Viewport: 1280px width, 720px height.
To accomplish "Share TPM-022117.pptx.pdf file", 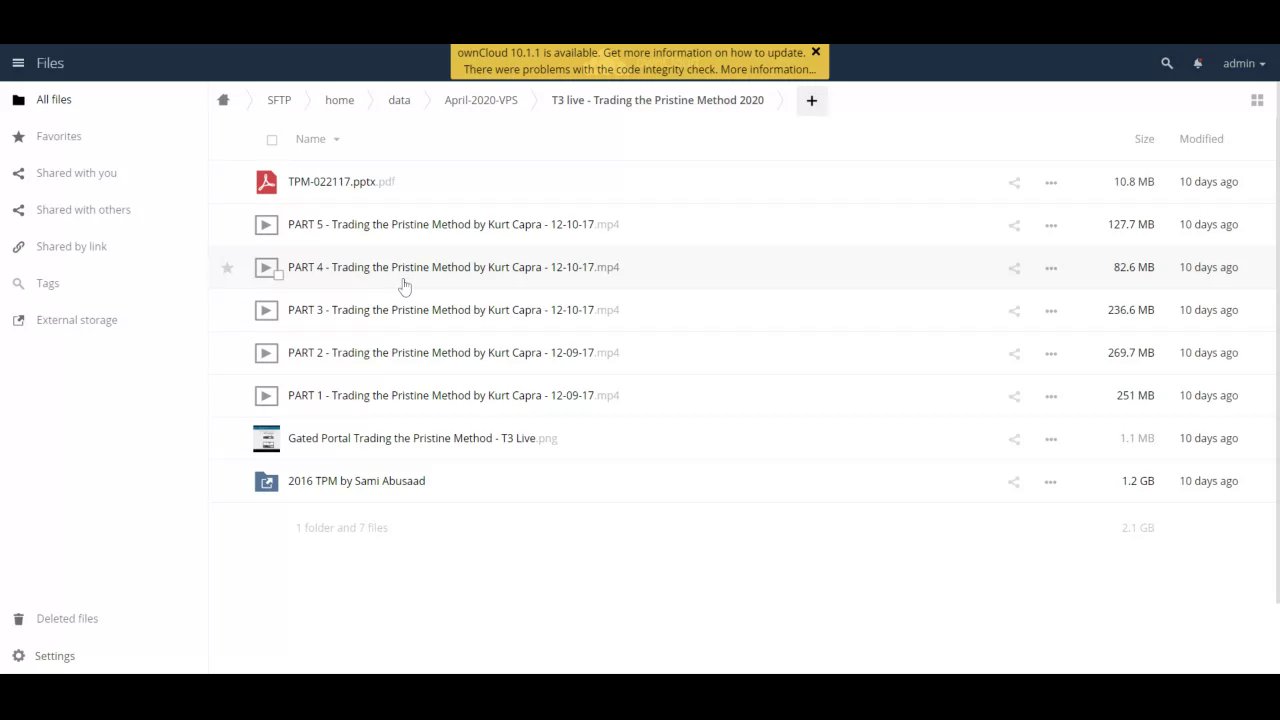I will tap(1014, 182).
